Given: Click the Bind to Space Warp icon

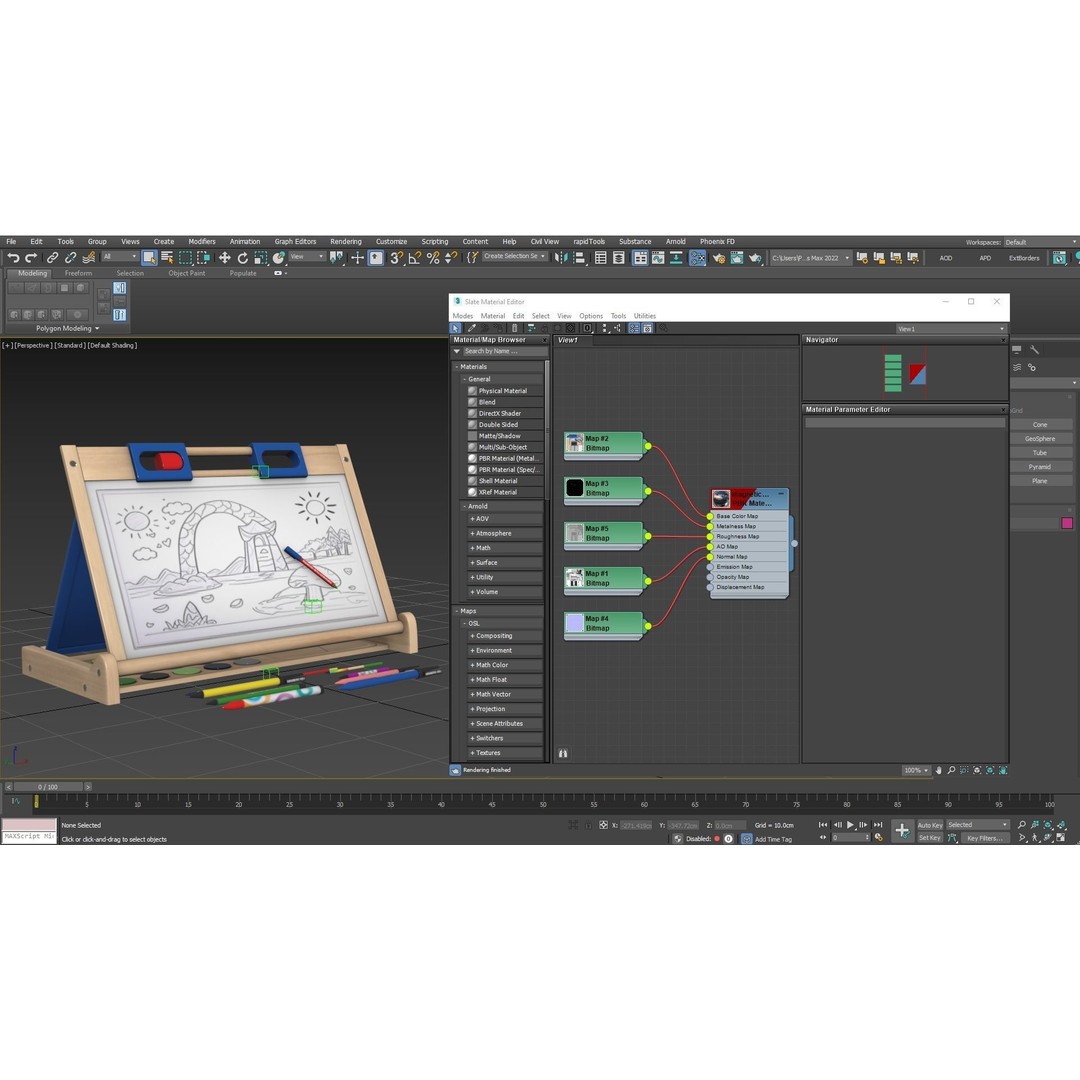Looking at the screenshot, I should click(x=89, y=258).
